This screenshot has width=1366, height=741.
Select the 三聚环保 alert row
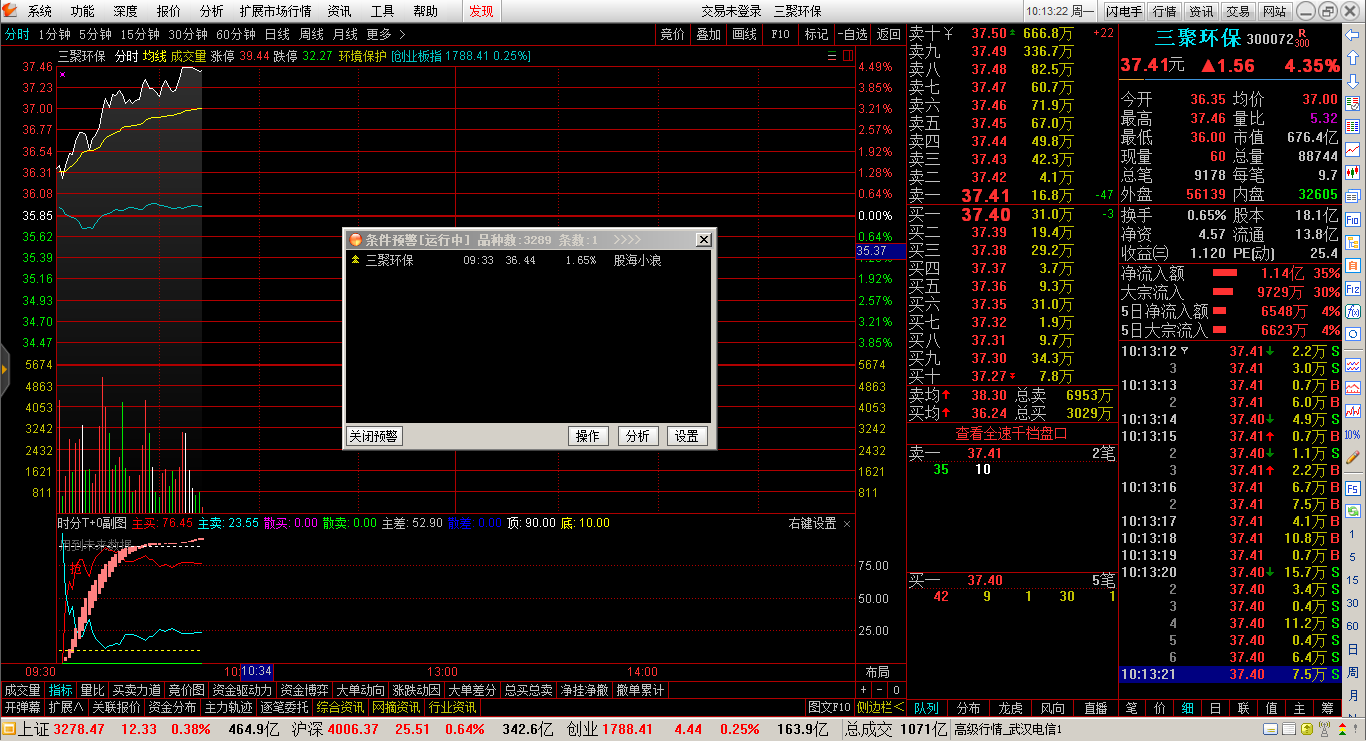[x=528, y=260]
